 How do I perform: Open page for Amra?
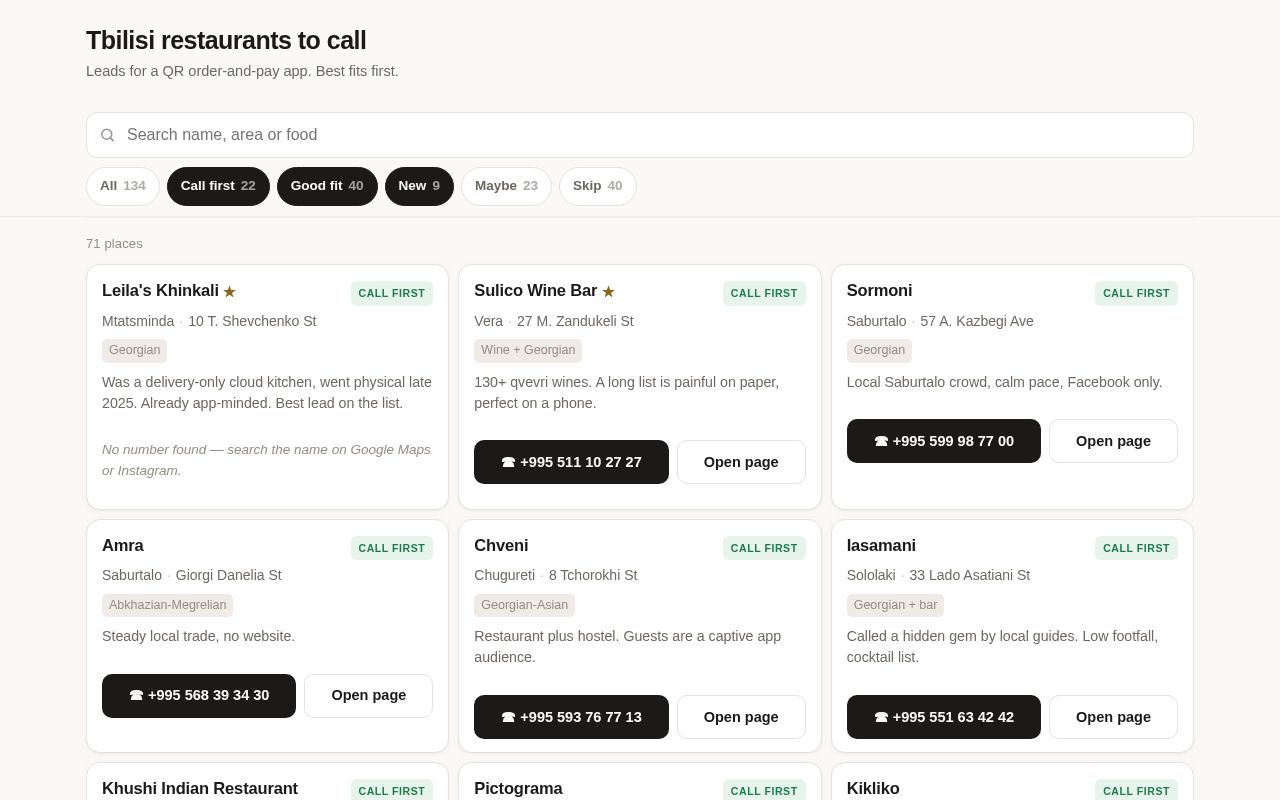[x=368, y=696]
